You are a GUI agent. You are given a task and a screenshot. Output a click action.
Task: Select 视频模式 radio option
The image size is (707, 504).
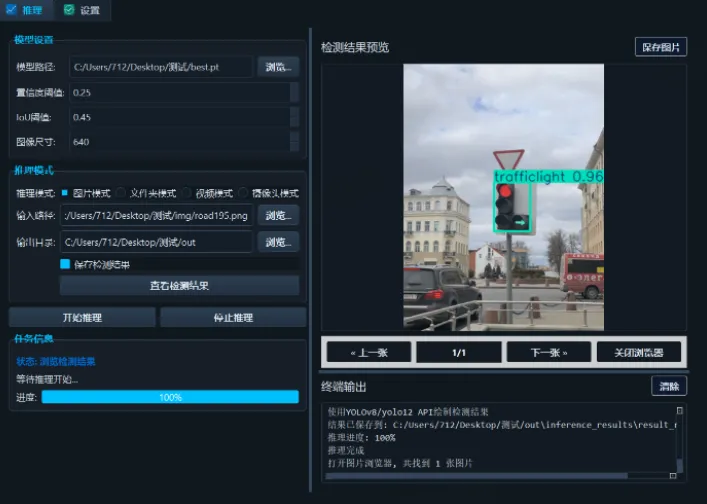coord(208,193)
